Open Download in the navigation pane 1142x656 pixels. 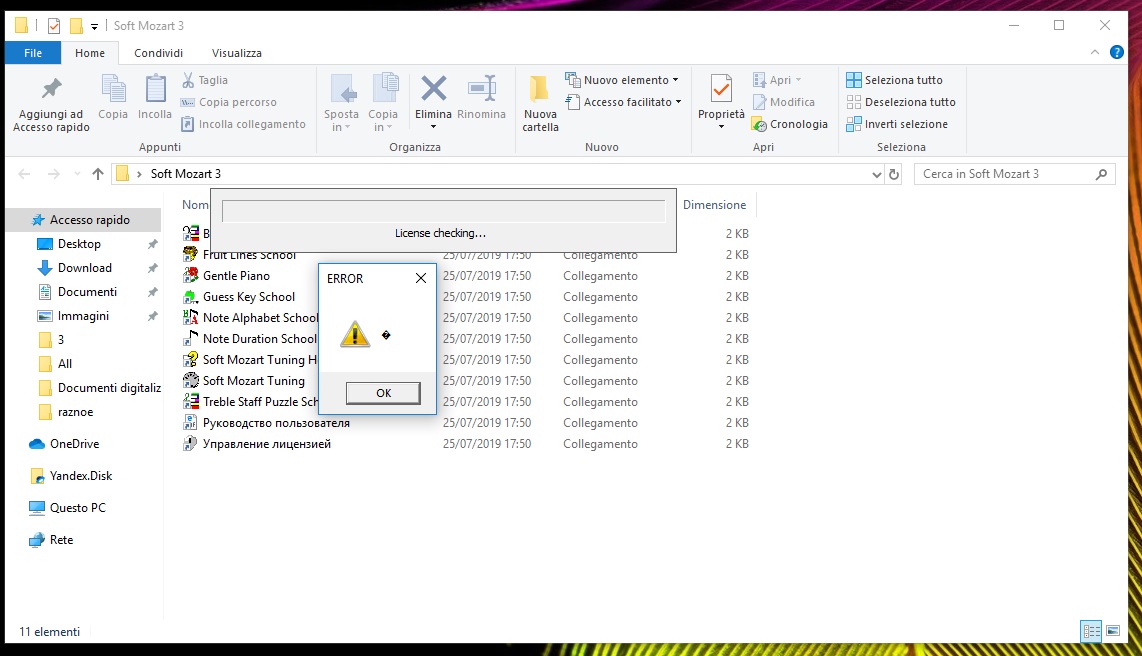tap(84, 268)
